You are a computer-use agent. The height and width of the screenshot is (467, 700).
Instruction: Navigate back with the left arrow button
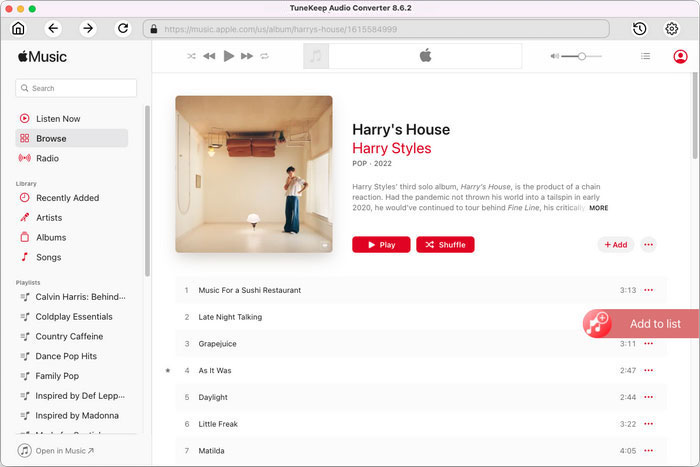point(53,29)
